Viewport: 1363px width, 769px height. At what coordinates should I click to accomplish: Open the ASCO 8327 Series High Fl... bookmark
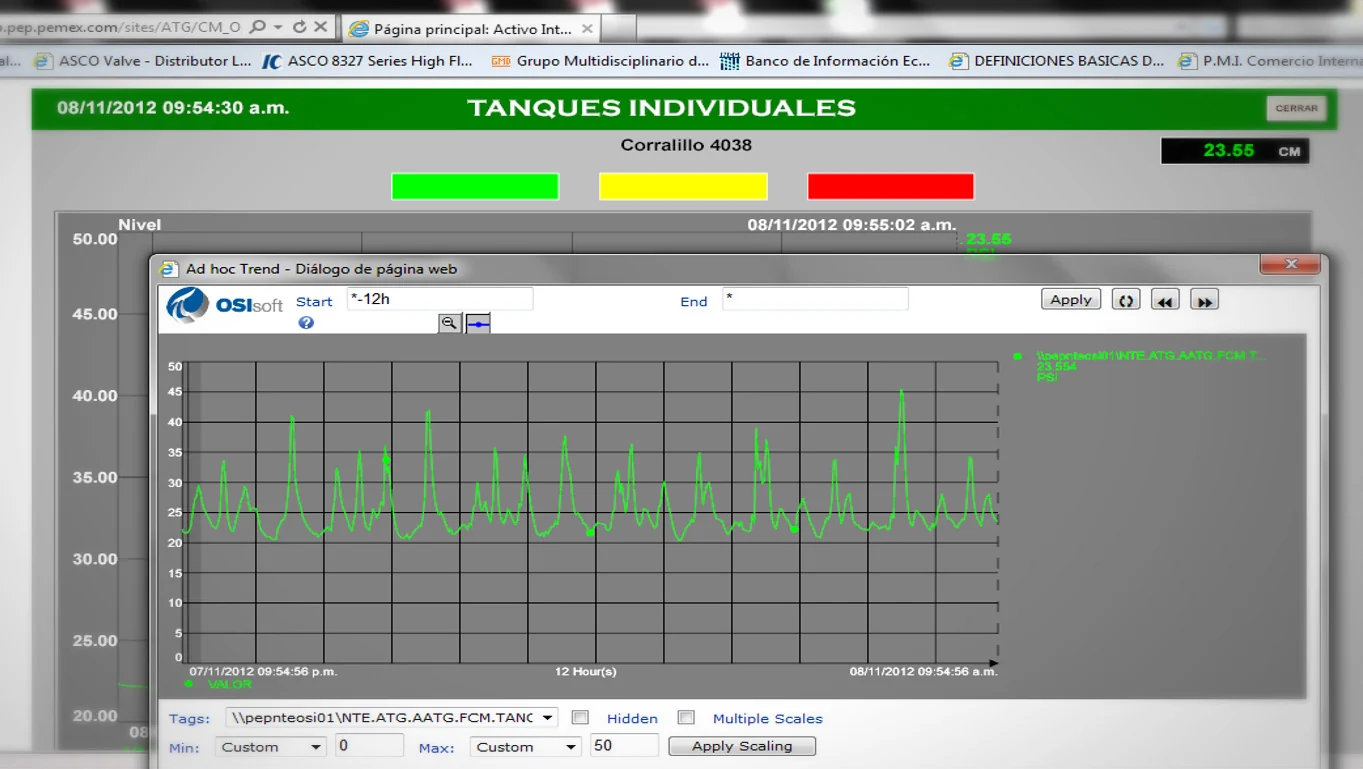367,61
